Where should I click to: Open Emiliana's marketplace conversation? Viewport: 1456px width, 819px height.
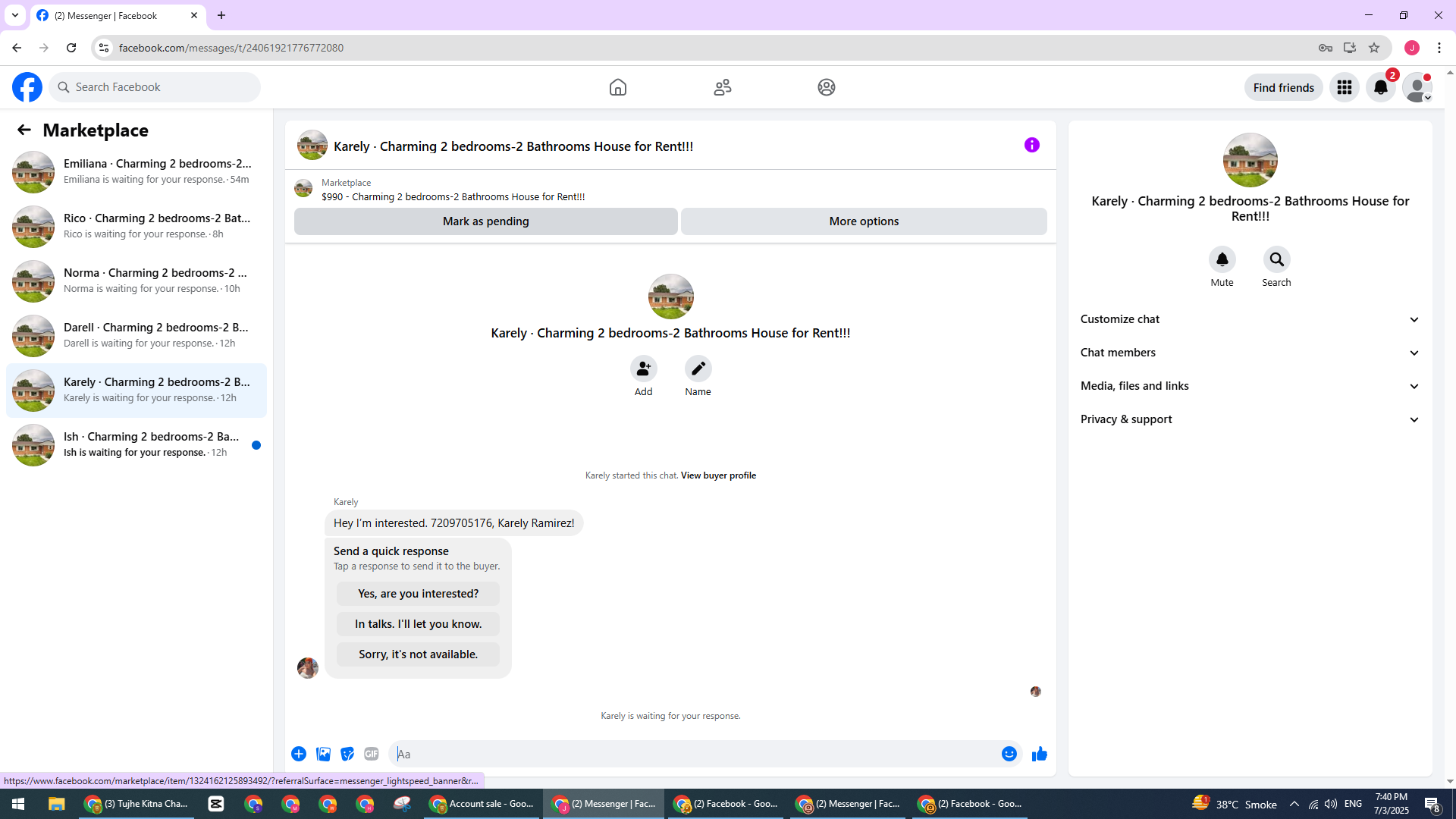pos(136,171)
